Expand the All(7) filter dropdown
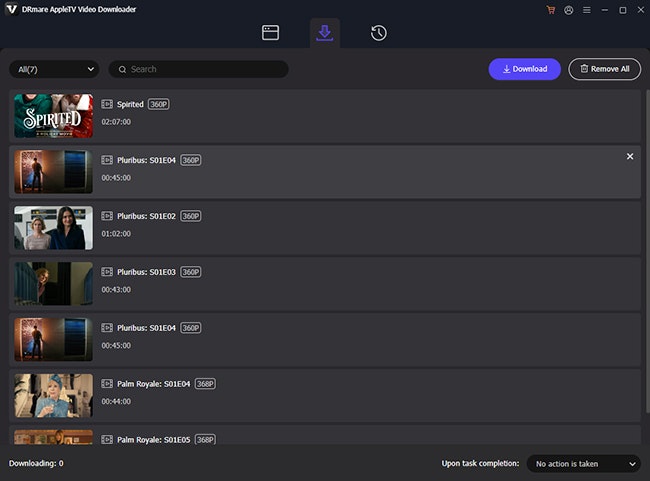Image resolution: width=650 pixels, height=481 pixels. [54, 69]
